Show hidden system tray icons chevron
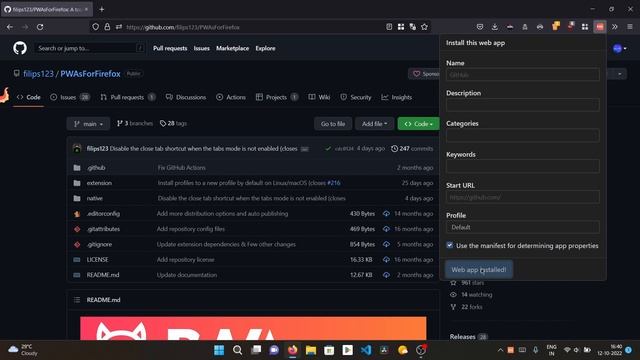Viewport: 640px width, 360px height. click(500, 350)
